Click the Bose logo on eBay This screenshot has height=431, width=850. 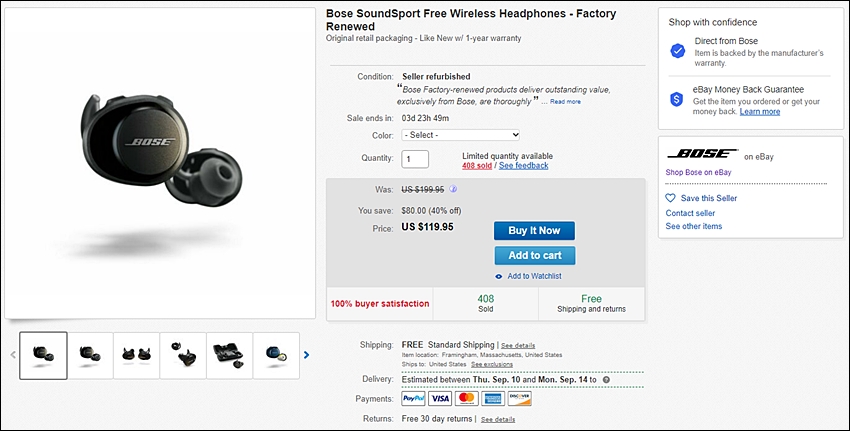tap(702, 154)
